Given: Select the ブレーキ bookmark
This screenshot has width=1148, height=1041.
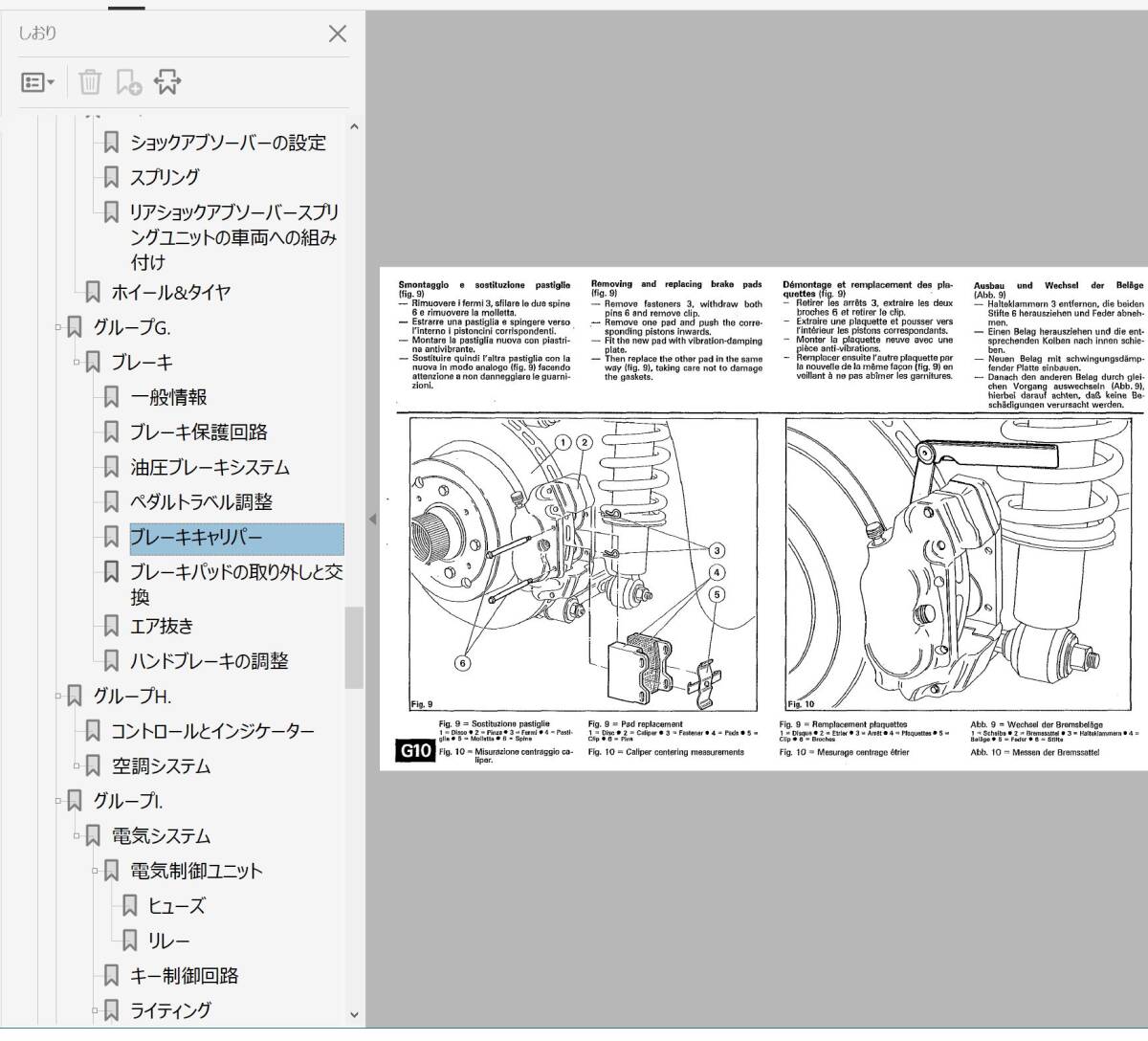Looking at the screenshot, I should tap(143, 363).
